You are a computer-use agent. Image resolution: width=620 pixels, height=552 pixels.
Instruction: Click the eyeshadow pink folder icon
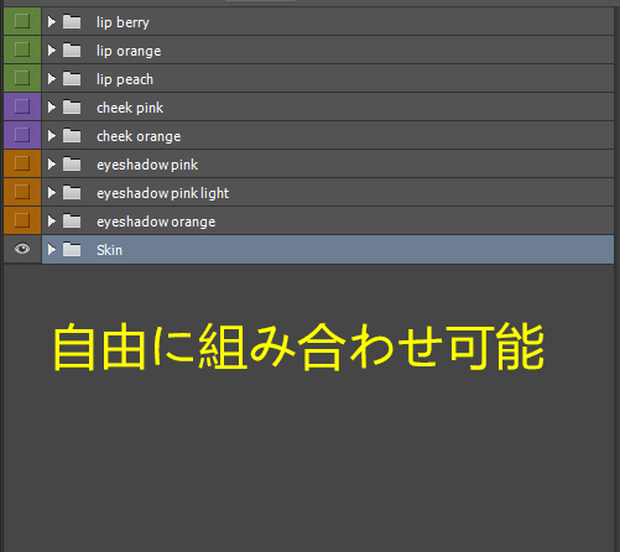[x=72, y=164]
